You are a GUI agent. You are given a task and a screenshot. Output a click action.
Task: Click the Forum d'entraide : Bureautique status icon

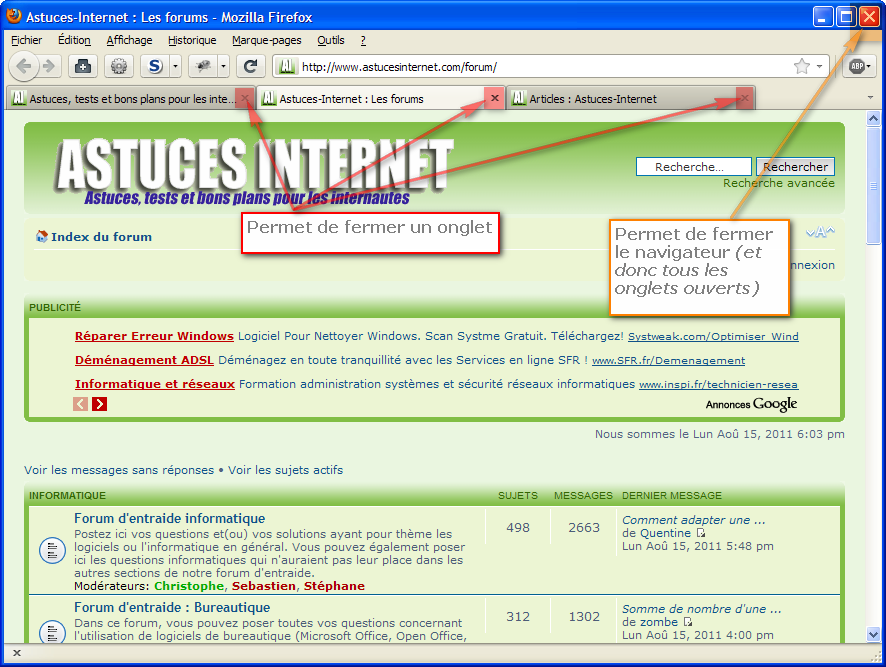52,632
